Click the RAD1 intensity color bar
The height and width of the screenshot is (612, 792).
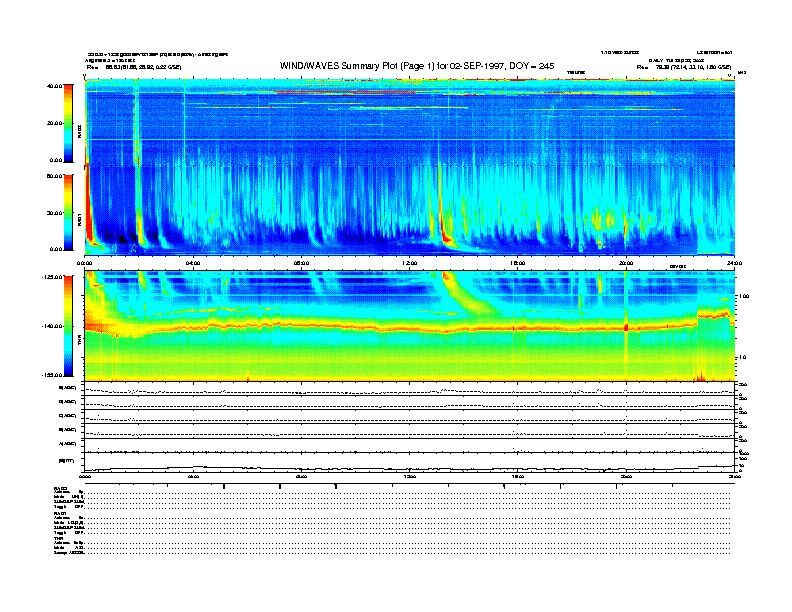pos(68,213)
